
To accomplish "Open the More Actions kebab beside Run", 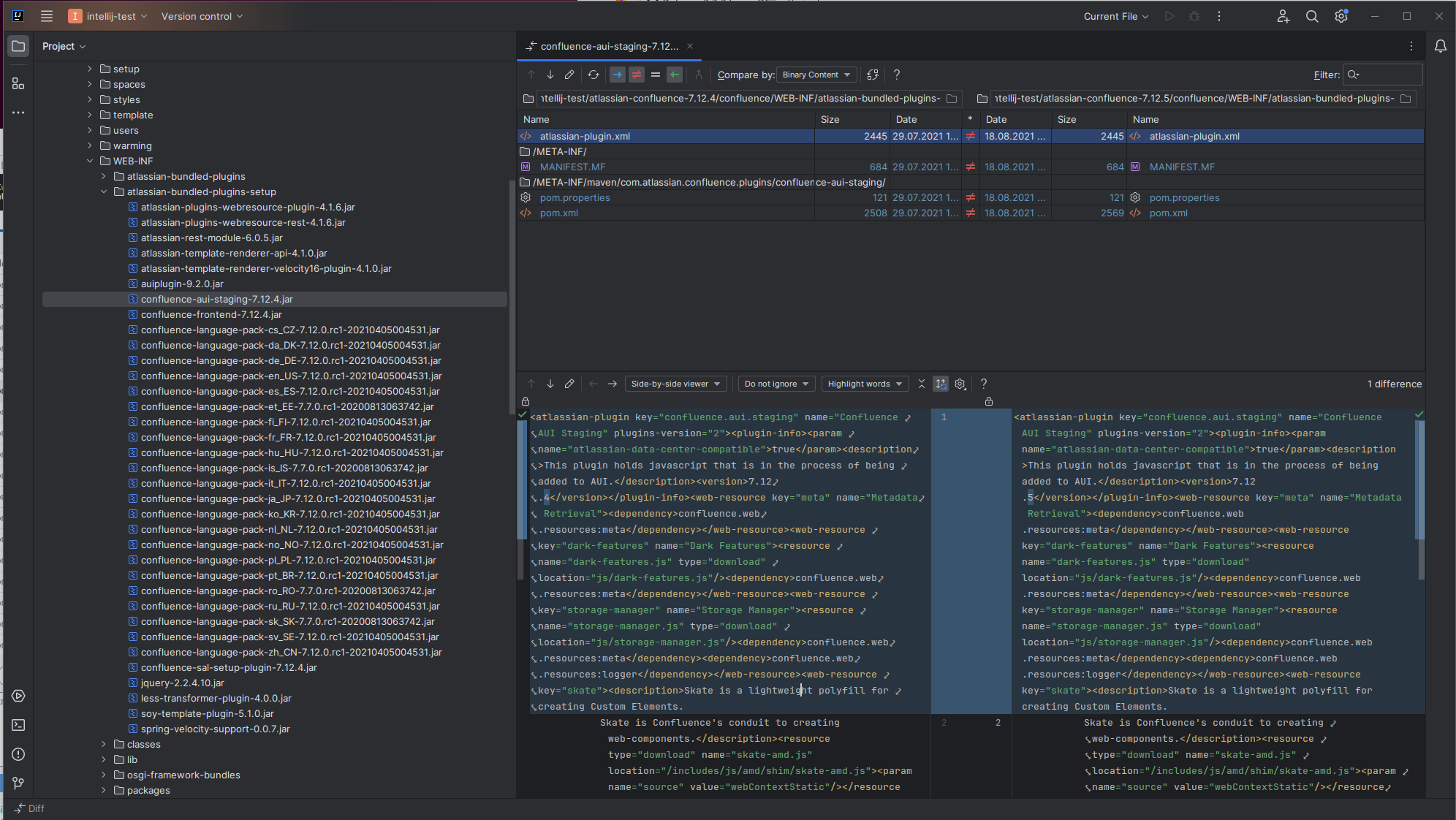I will point(1219,16).
